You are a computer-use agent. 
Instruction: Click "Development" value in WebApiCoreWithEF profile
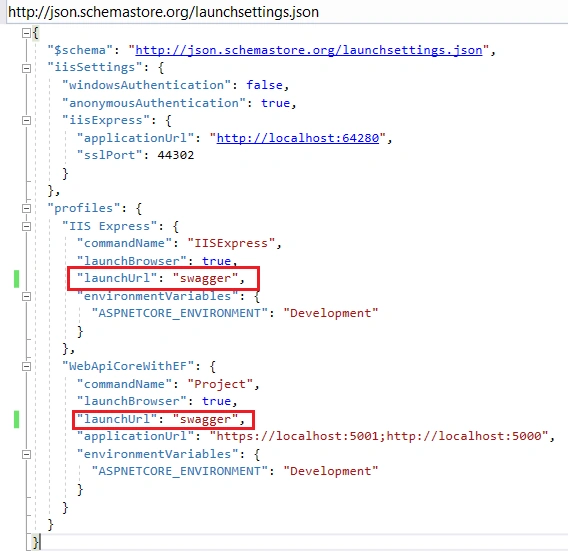331,471
